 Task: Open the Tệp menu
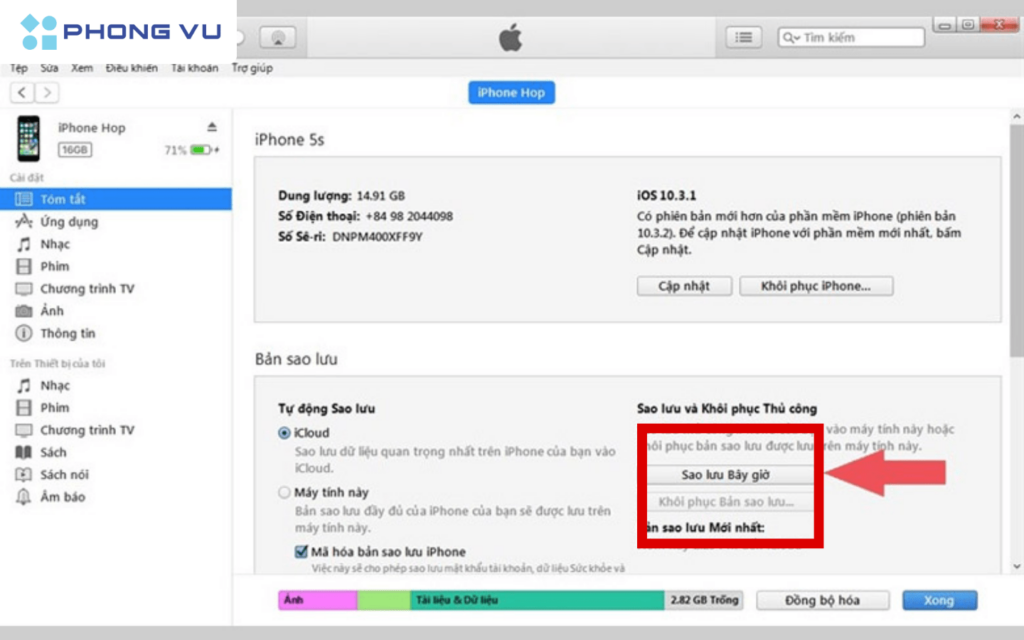pos(19,68)
